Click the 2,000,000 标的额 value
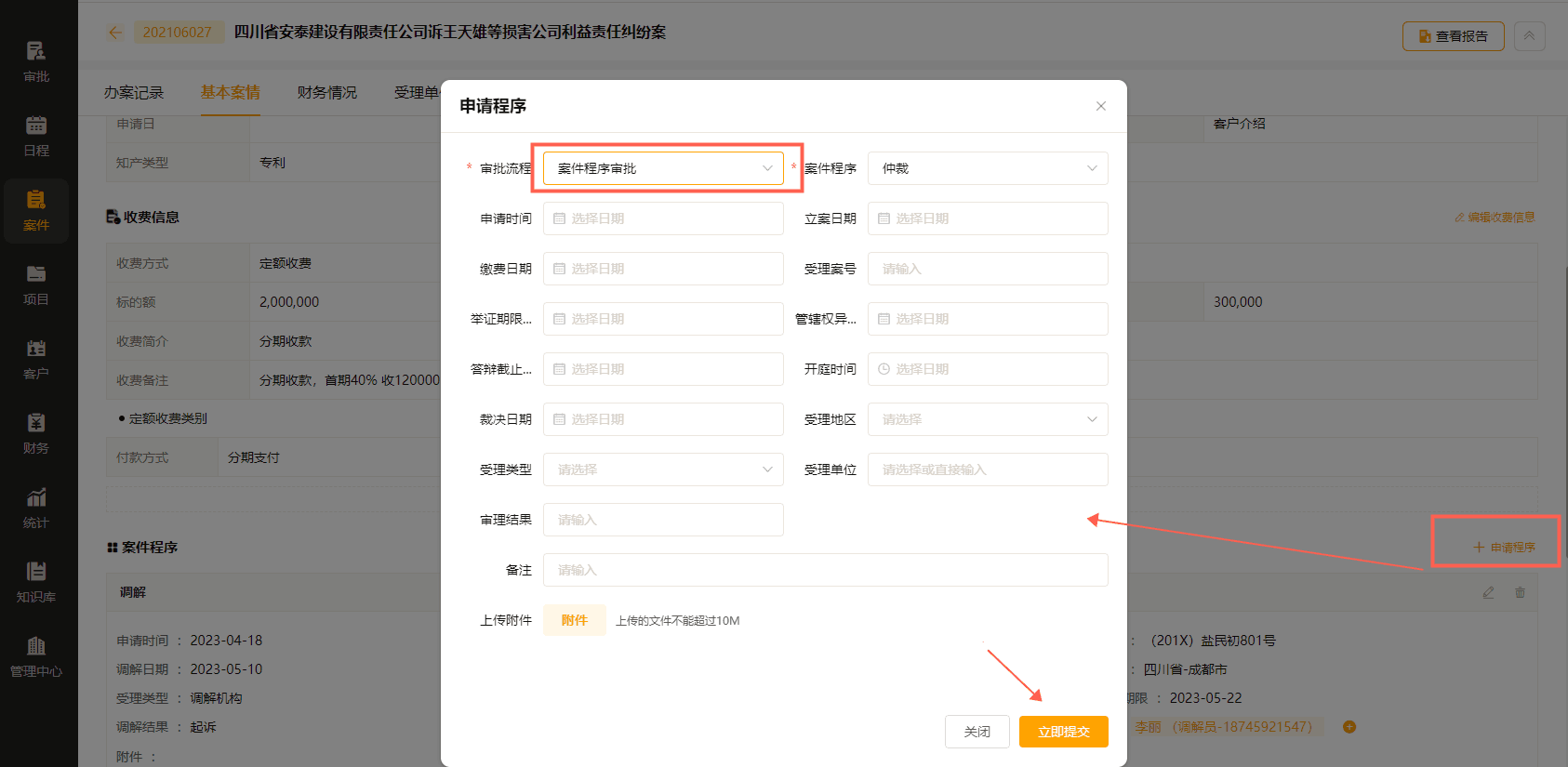This screenshot has width=1568, height=767. click(289, 302)
